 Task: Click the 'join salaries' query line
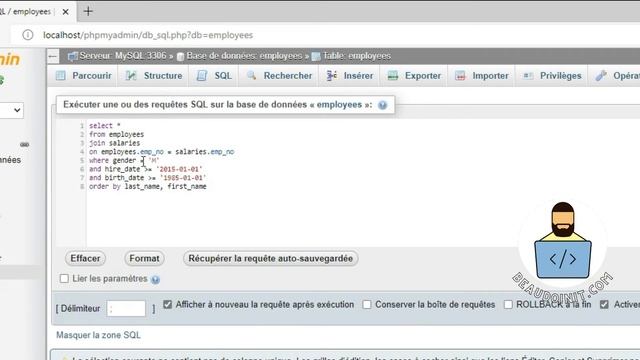115,143
